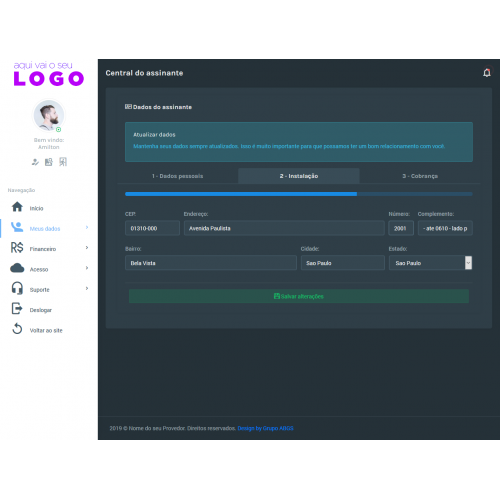Click the user avatar picture
This screenshot has width=500, height=500.
click(49, 116)
